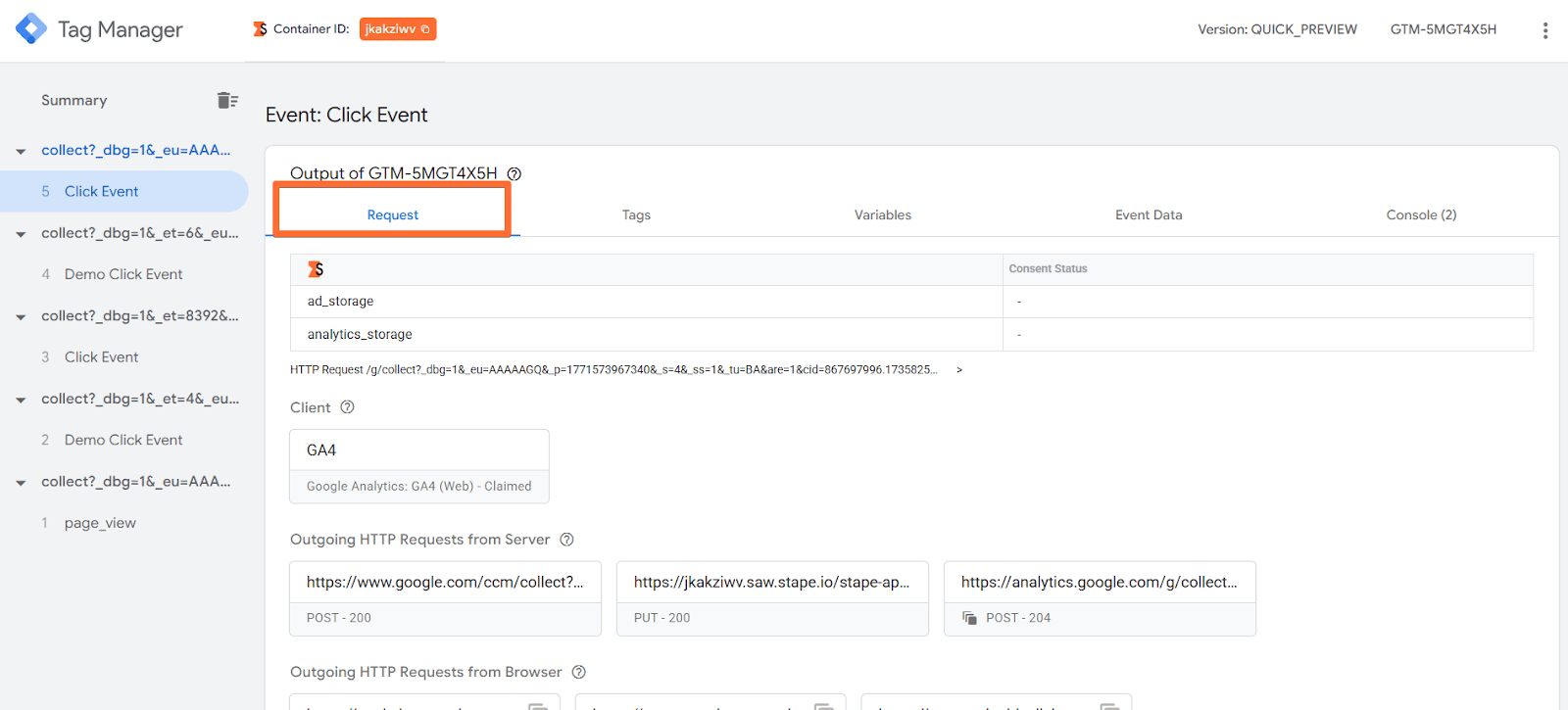The image size is (1568, 710).
Task: Collapse the collect?_dbg=1&_et=8392& group
Action: click(21, 317)
